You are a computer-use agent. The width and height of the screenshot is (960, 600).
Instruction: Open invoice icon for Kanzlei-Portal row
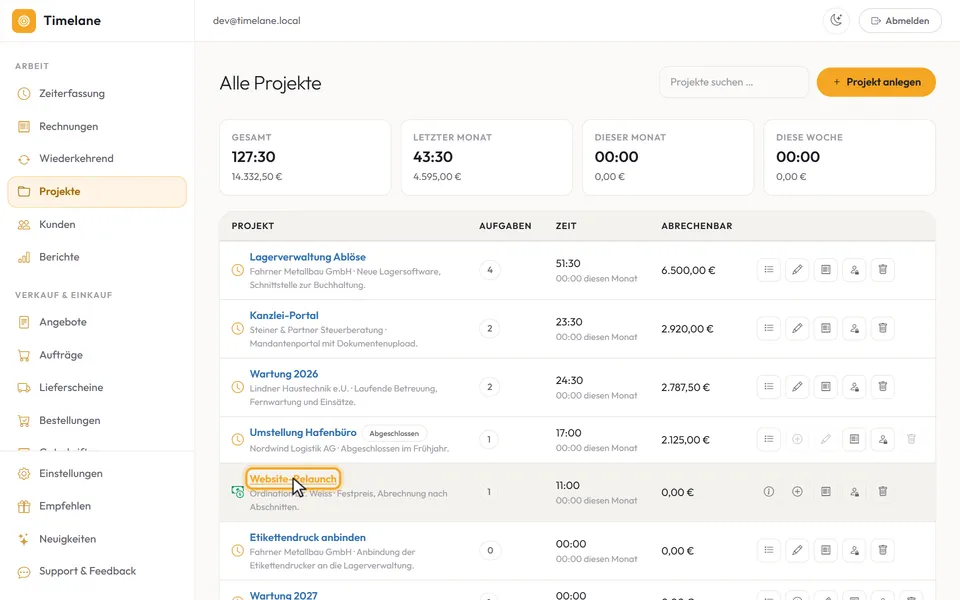pos(826,328)
